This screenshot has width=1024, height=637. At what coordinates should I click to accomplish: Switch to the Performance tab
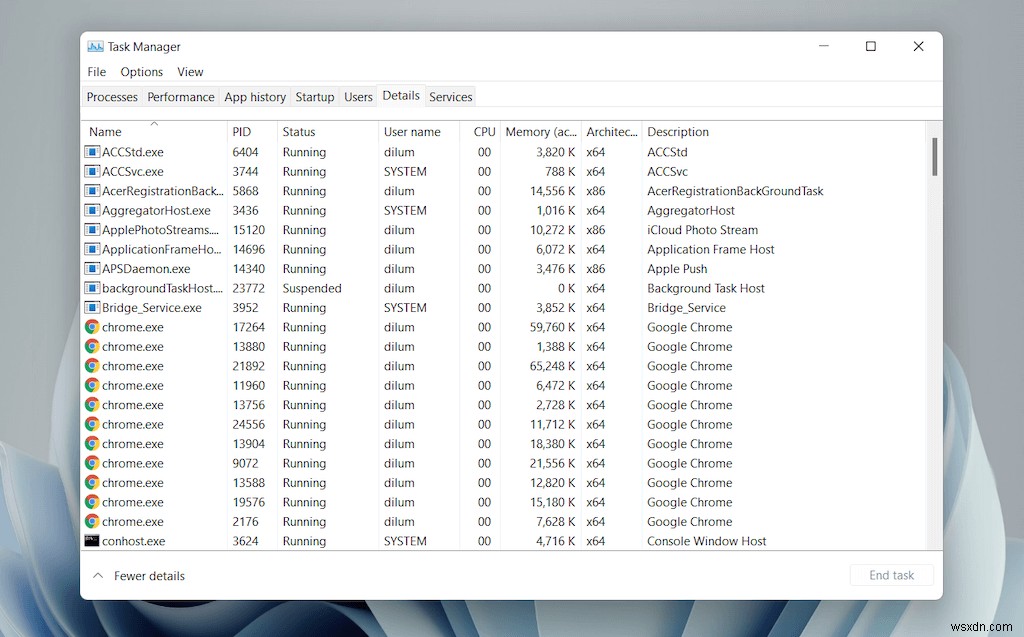(x=181, y=96)
